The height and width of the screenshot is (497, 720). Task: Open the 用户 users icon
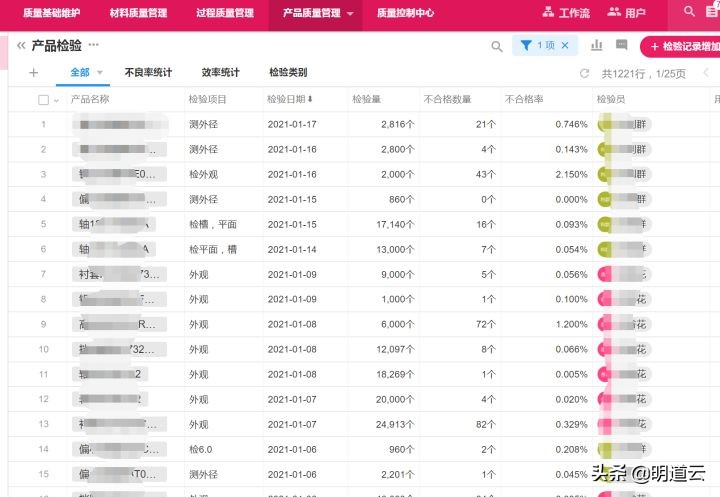[613, 12]
